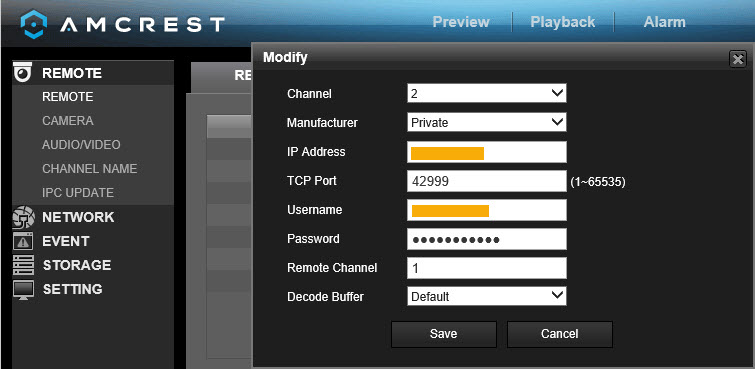755x369 pixels.
Task: Expand the SETTING section
Action: 73,289
